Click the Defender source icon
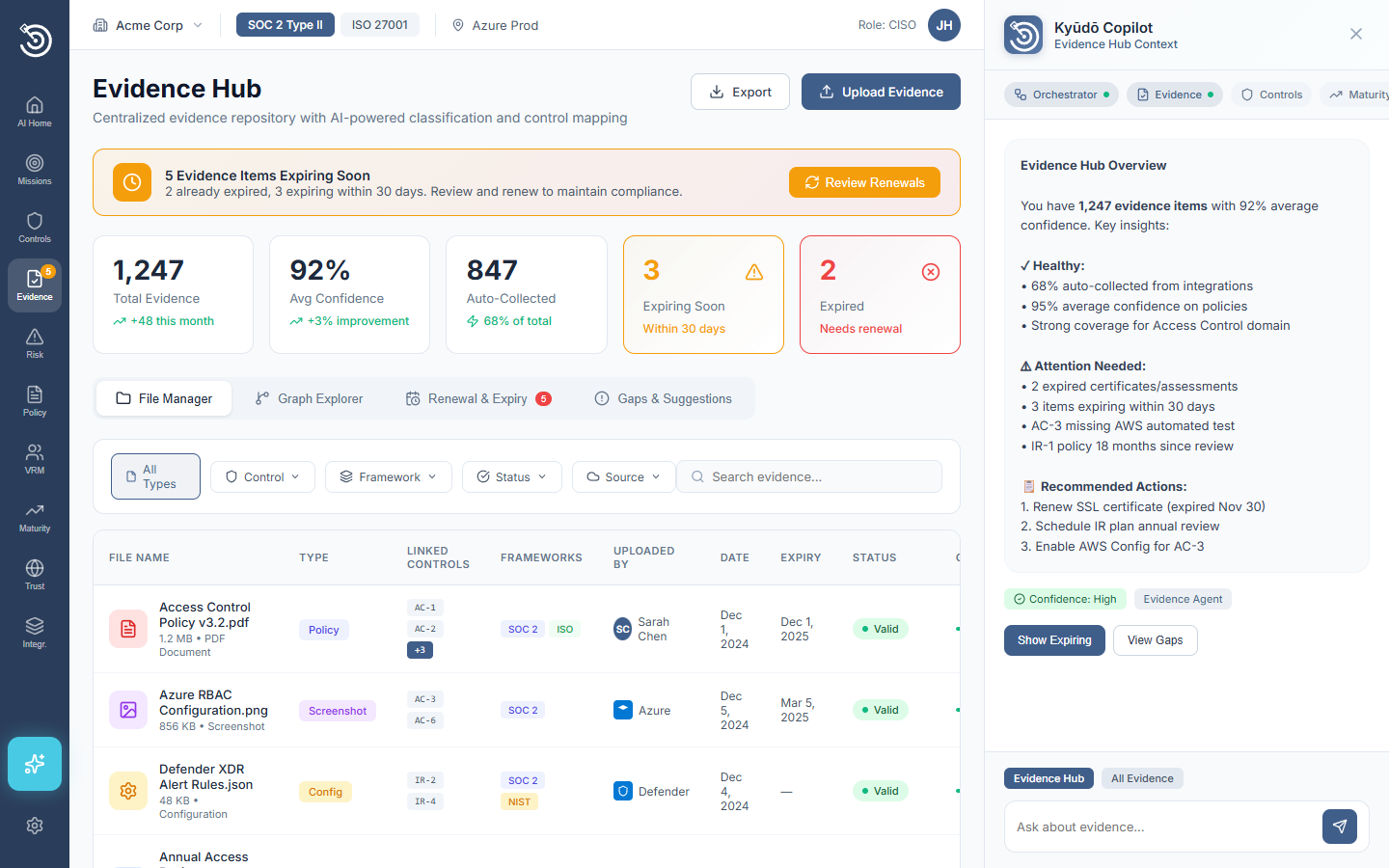Viewport: 1389px width, 868px height. pyautogui.click(x=623, y=791)
